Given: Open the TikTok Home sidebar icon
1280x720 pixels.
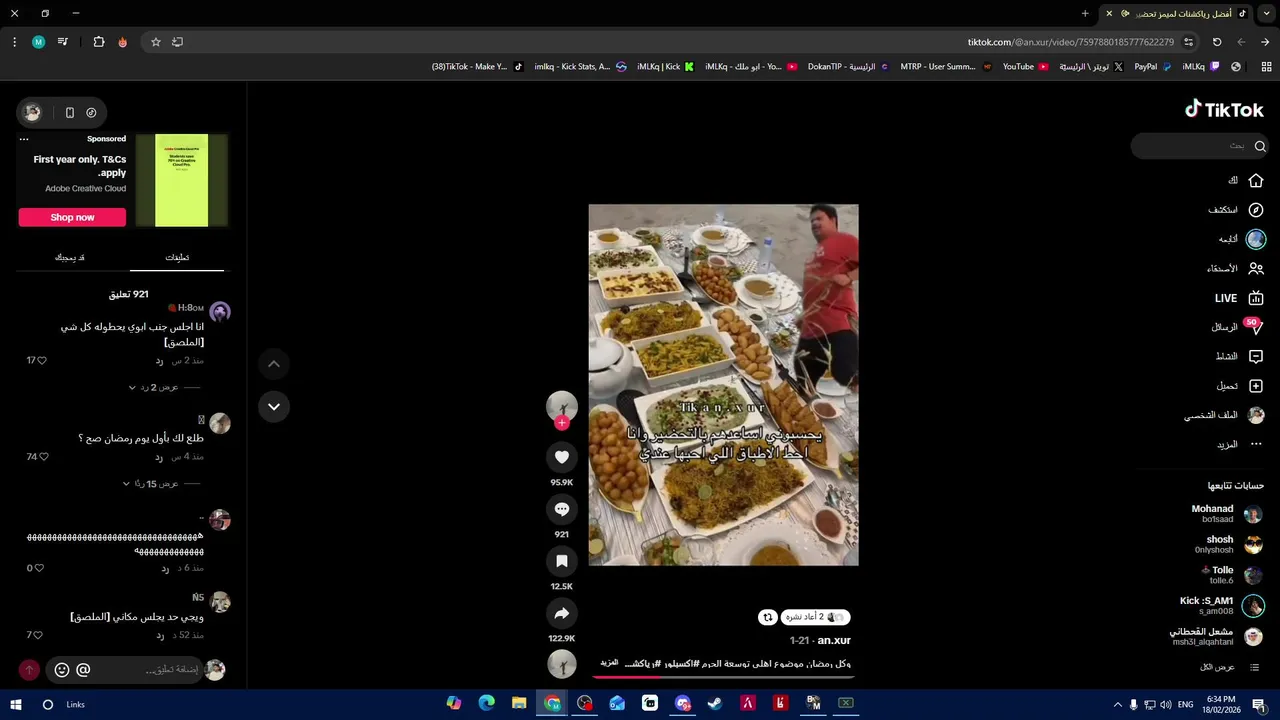Looking at the screenshot, I should tap(1256, 181).
